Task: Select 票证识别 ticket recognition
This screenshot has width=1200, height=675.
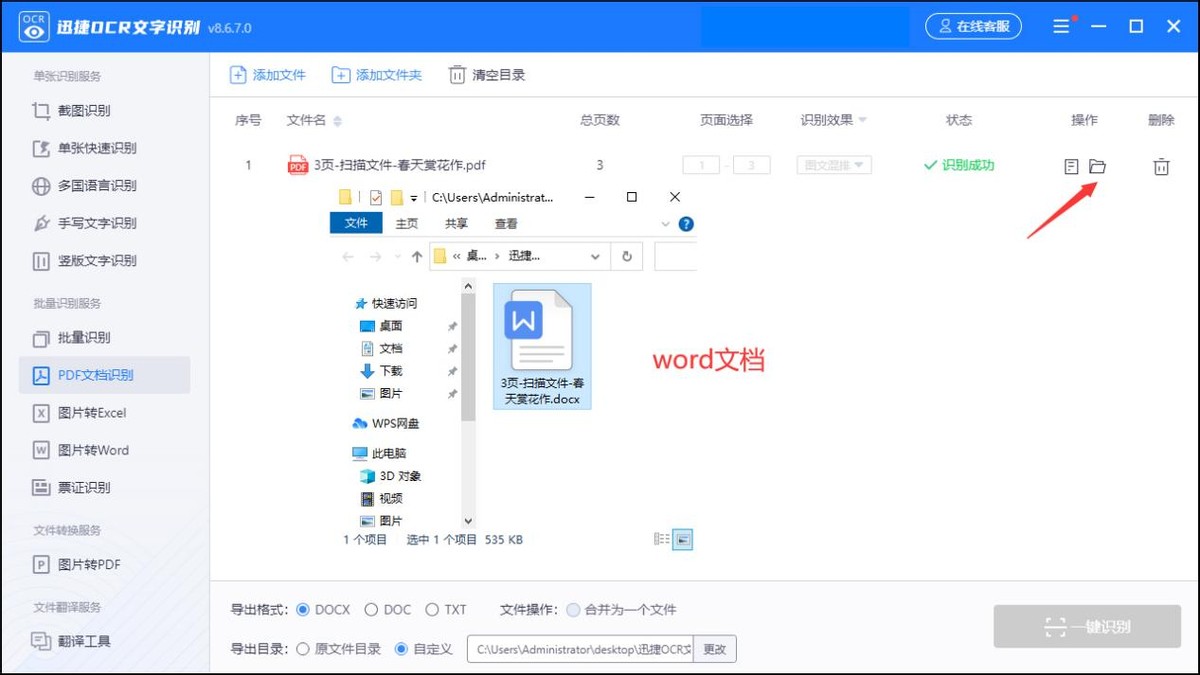Action: 72,487
